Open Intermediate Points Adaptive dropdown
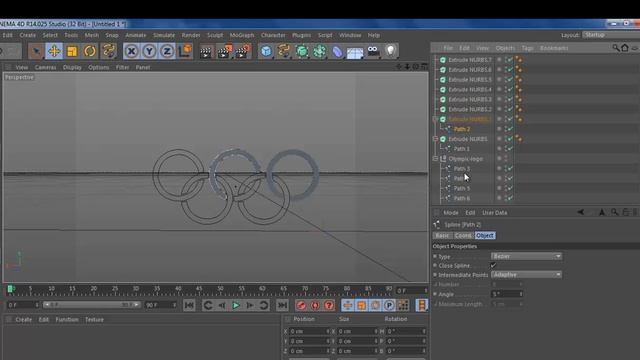The image size is (640, 360). (x=526, y=275)
